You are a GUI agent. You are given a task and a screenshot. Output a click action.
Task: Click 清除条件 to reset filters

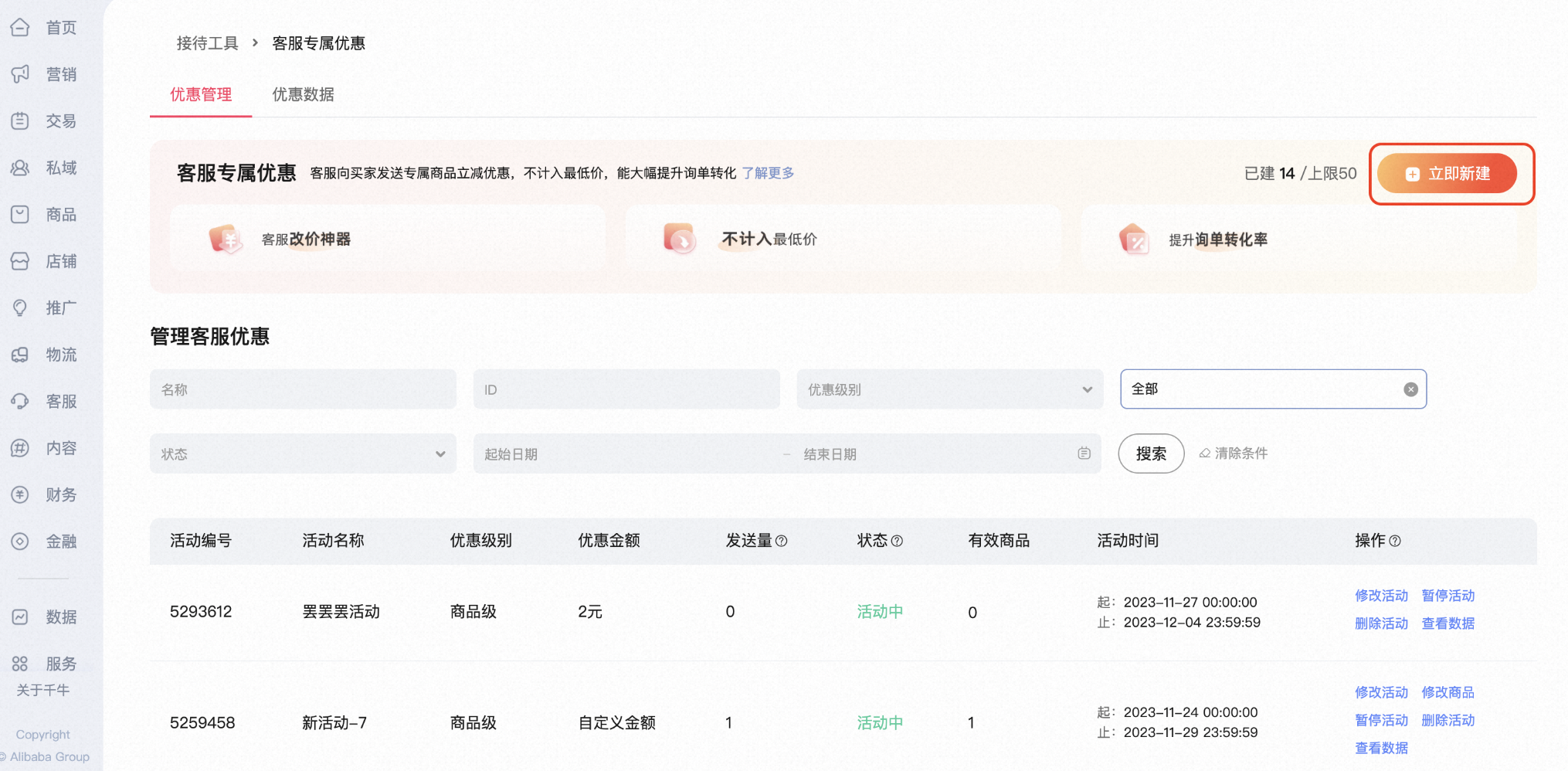(x=1233, y=453)
